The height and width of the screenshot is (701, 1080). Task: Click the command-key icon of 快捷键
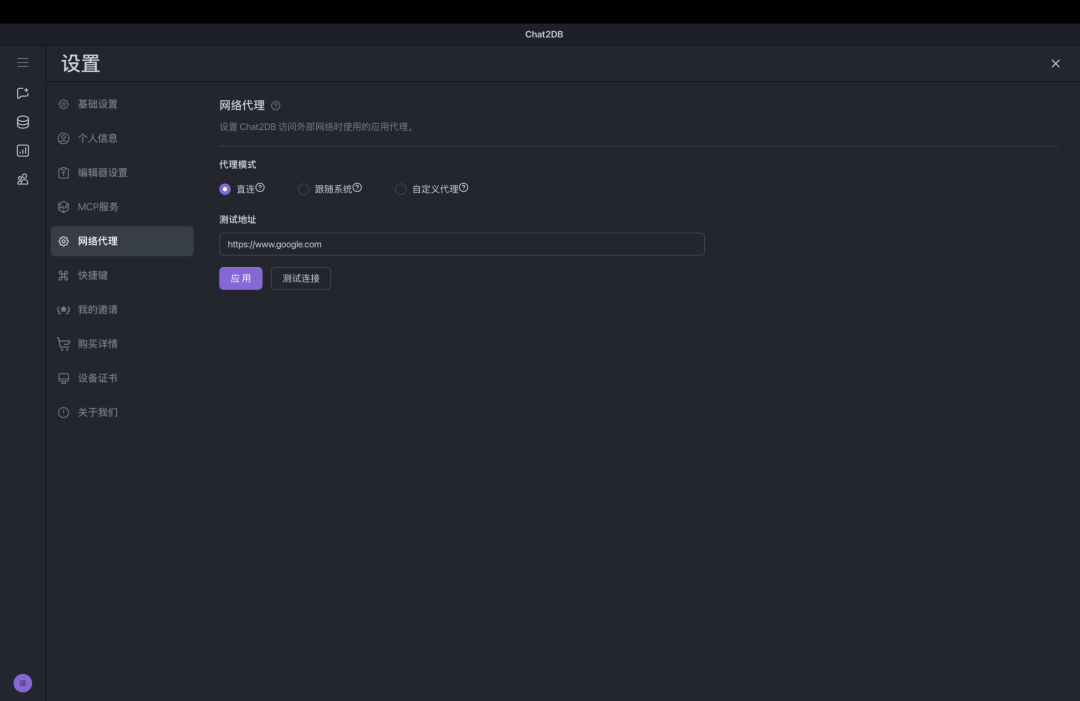(x=63, y=275)
